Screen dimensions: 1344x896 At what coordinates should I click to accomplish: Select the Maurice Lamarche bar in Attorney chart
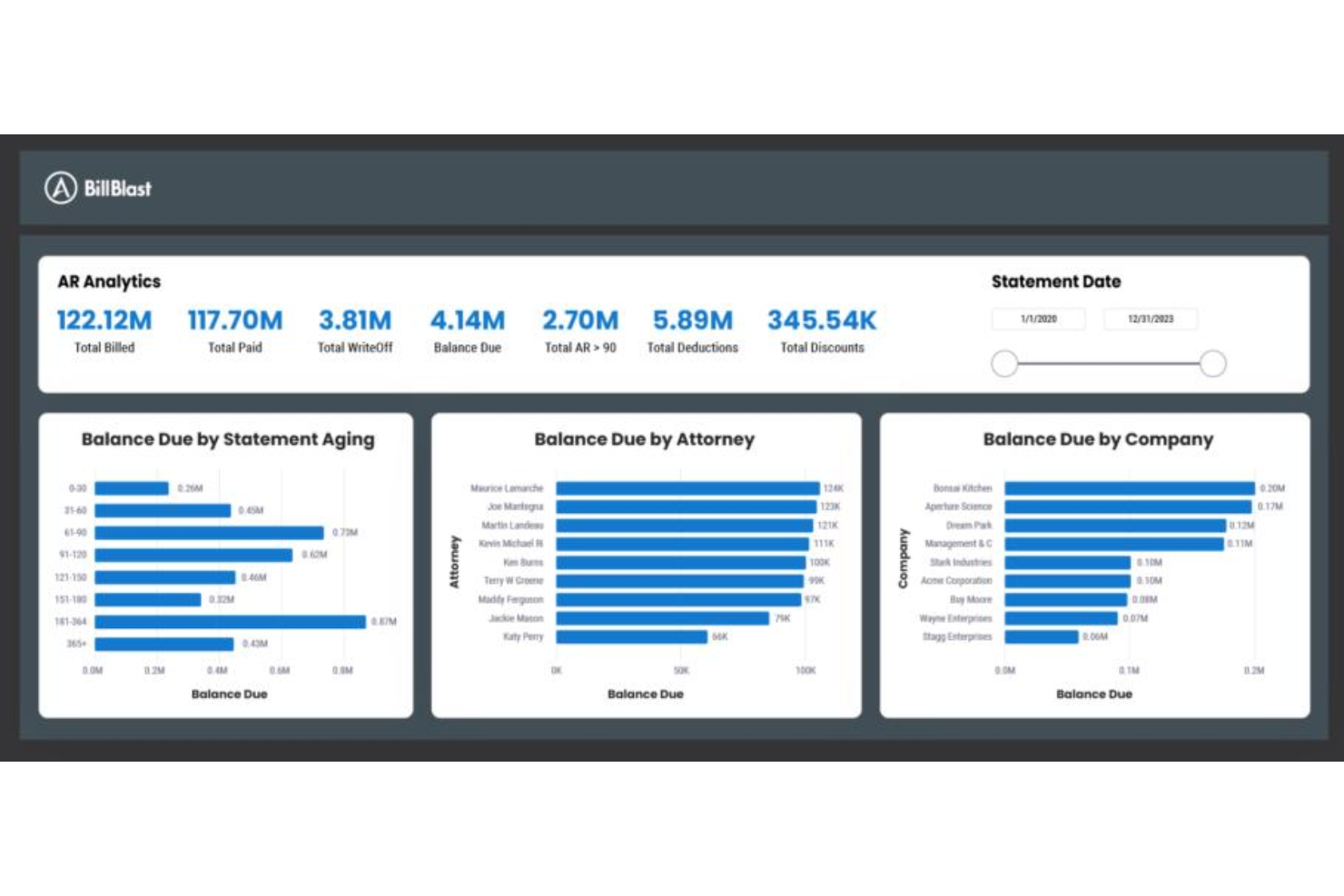click(x=686, y=487)
